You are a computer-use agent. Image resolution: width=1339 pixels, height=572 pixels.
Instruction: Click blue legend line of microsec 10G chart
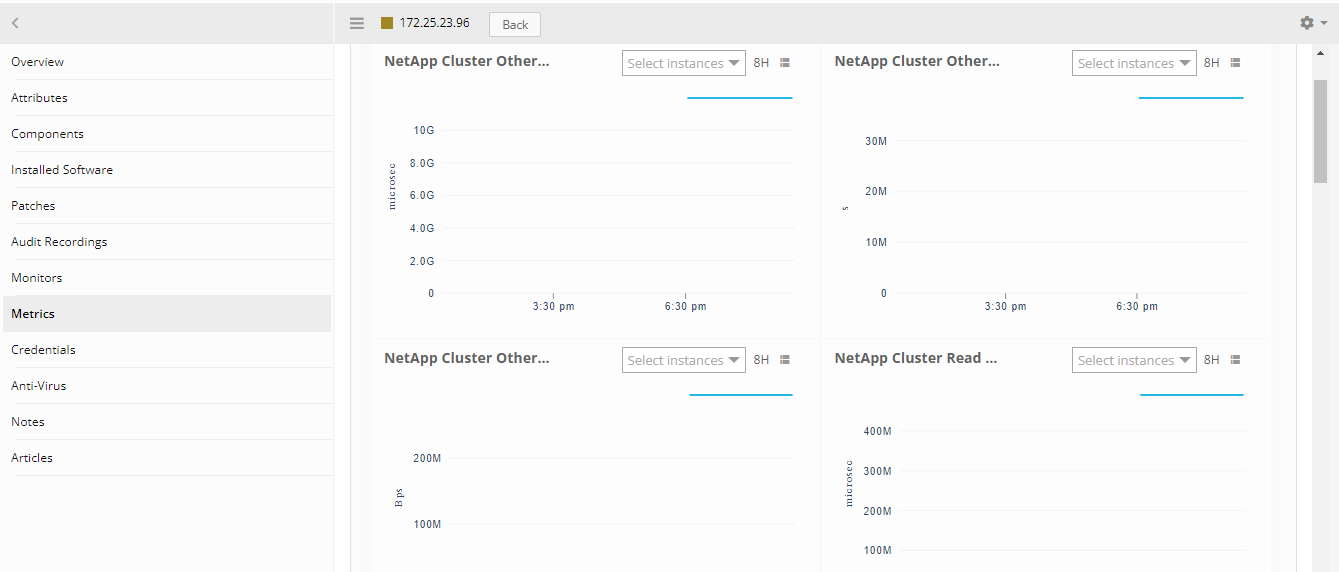tap(740, 98)
